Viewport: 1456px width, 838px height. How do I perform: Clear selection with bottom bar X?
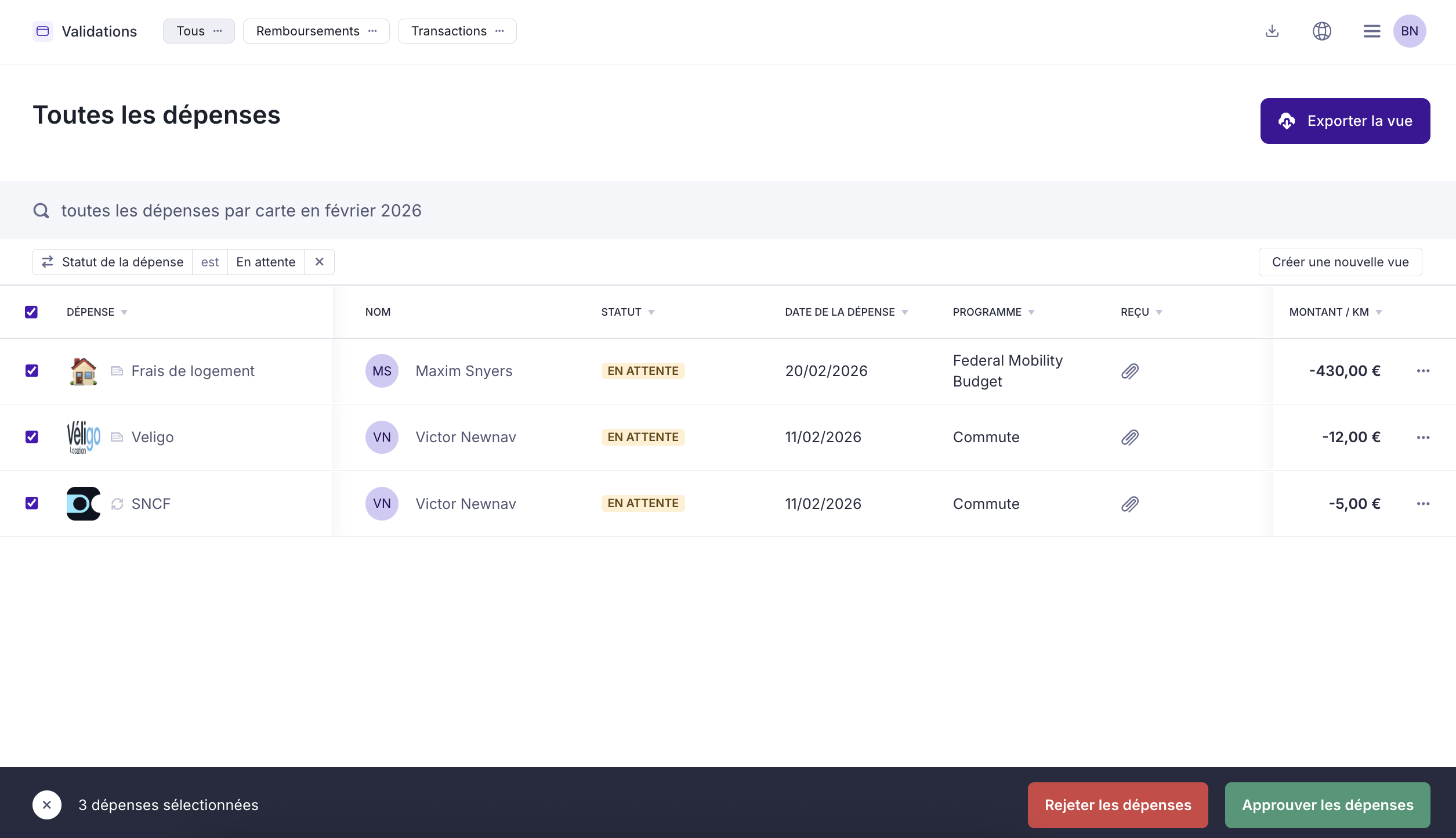(47, 804)
